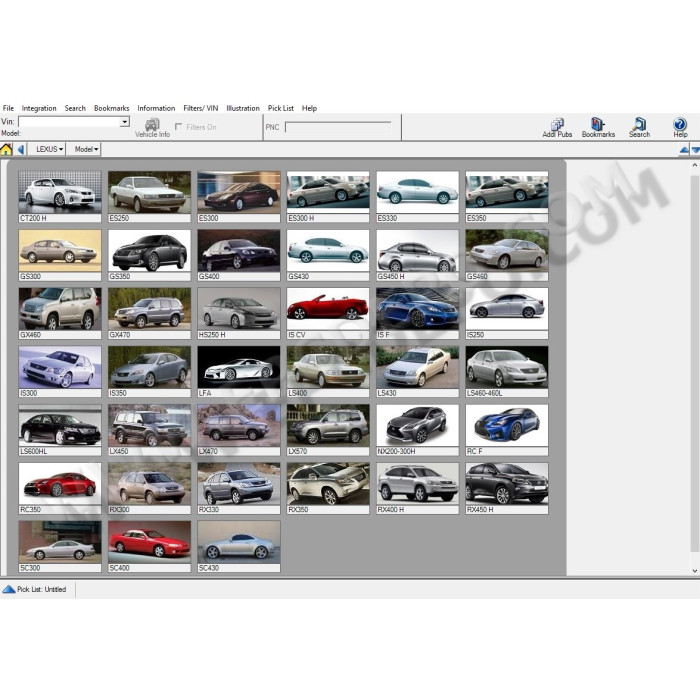The width and height of the screenshot is (700, 700).
Task: Open the Bookmarks menu
Action: [x=112, y=108]
